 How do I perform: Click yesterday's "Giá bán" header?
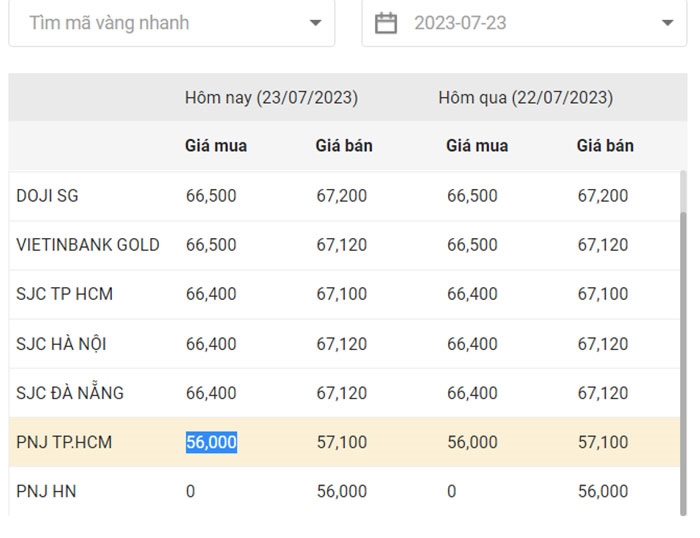605,146
